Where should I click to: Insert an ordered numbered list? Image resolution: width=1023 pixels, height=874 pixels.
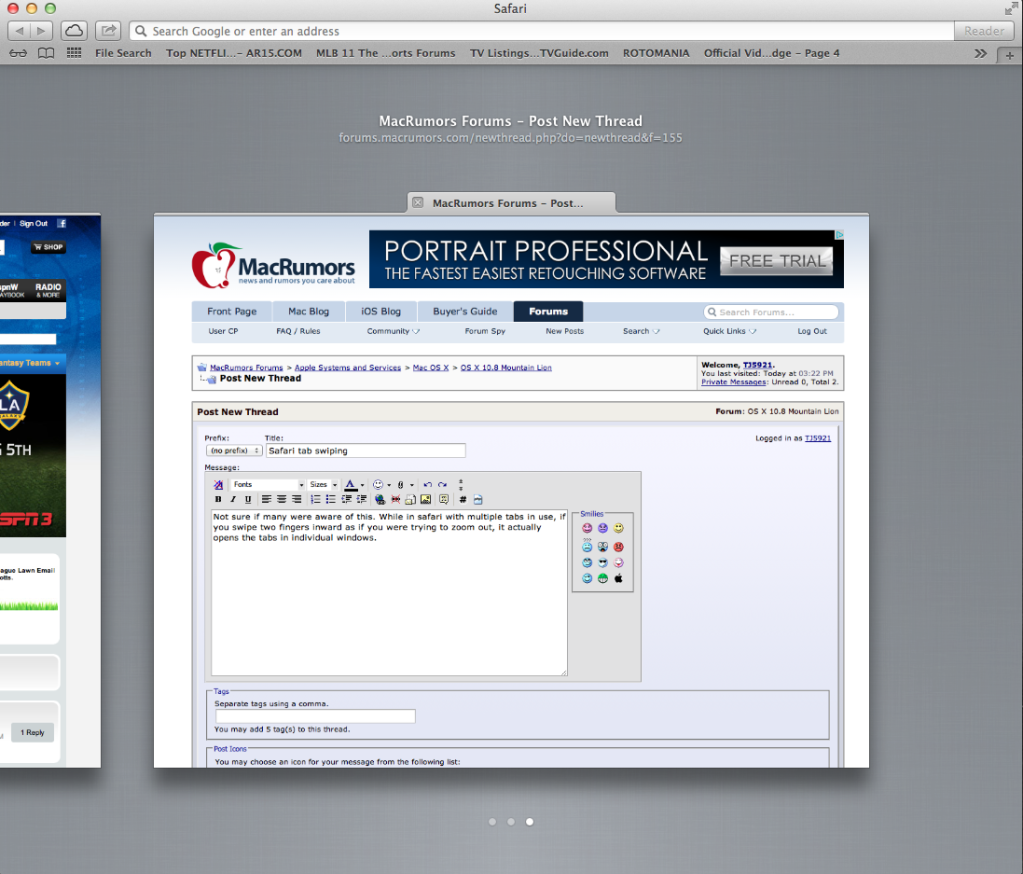tap(315, 500)
